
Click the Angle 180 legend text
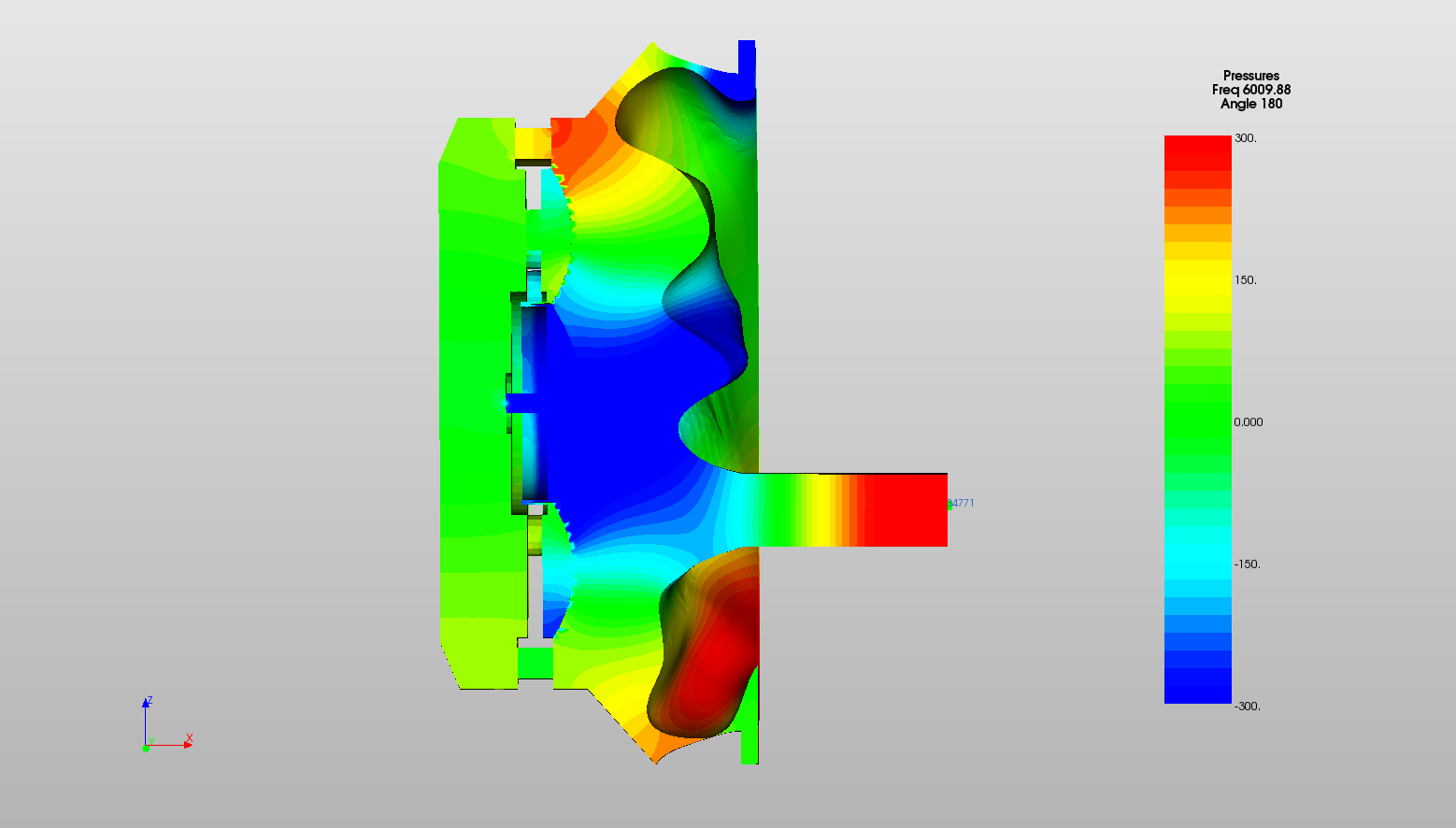coord(1250,104)
